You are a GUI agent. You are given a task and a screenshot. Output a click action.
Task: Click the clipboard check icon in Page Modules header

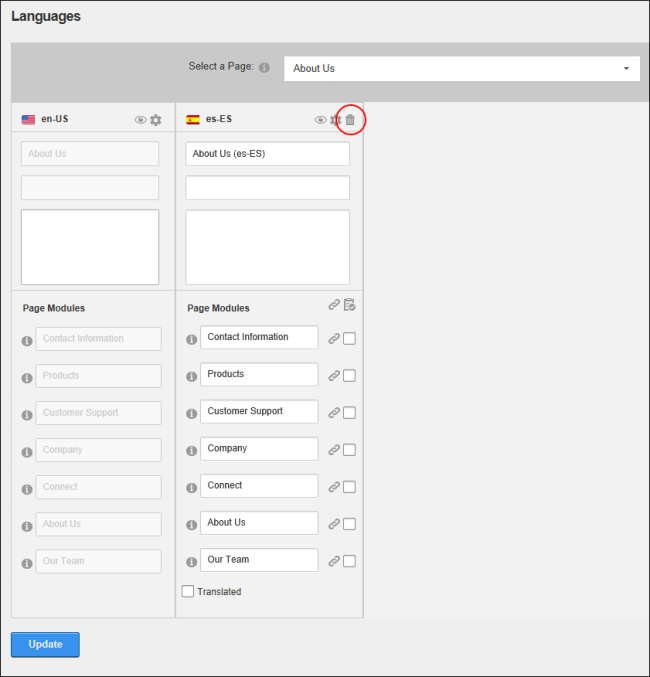[349, 305]
